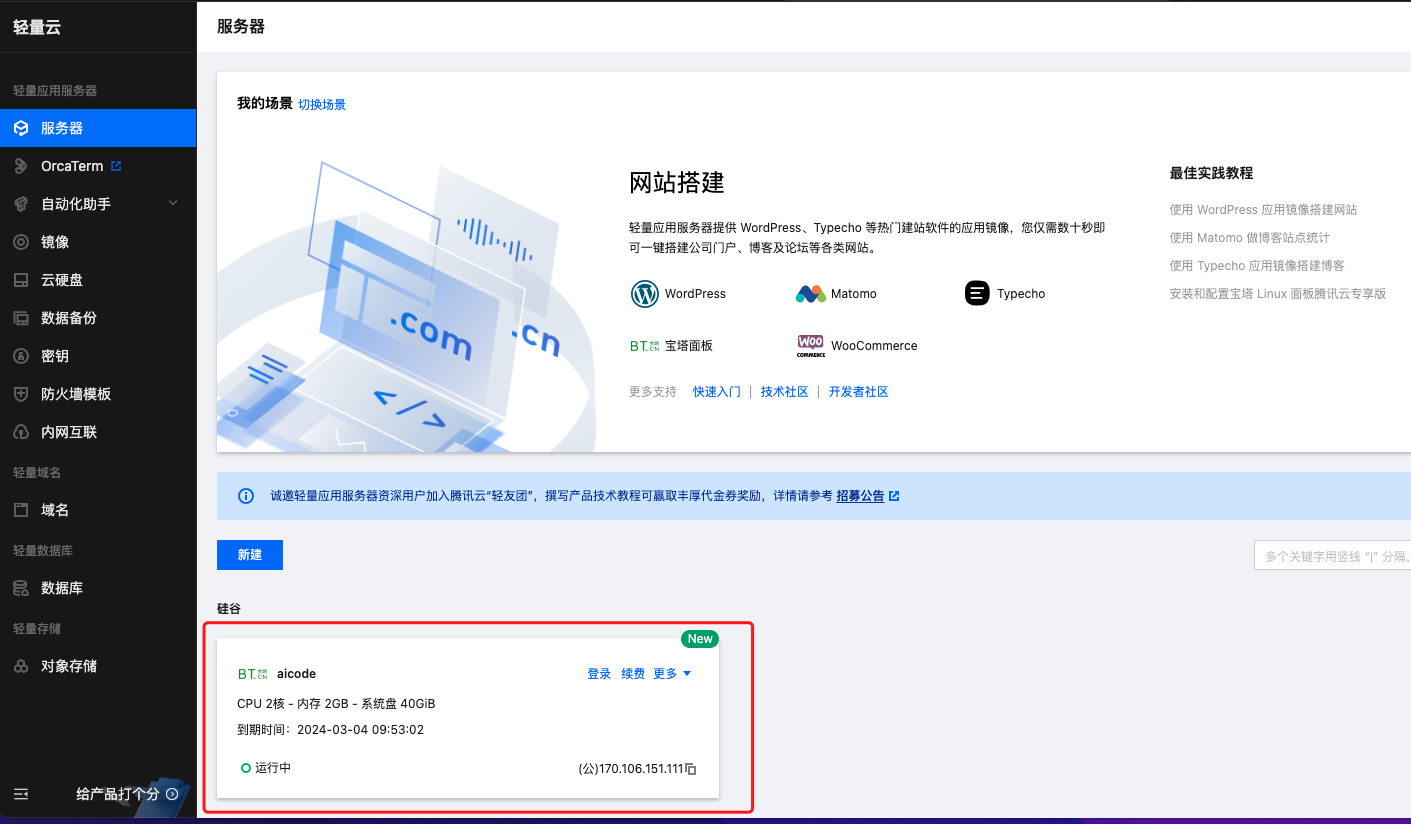Click the WordPress logo icon
Image resolution: width=1411 pixels, height=824 pixels.
645,294
